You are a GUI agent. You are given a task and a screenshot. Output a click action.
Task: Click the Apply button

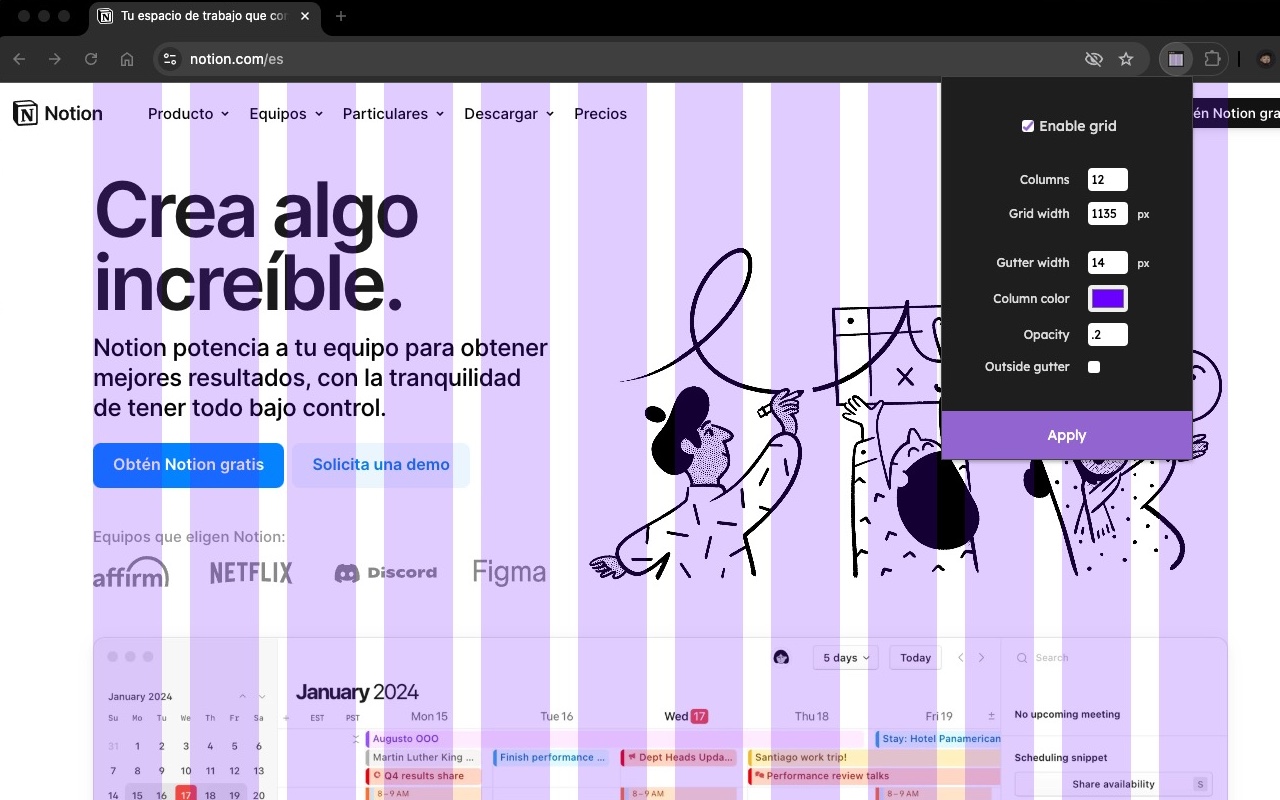(x=1066, y=435)
